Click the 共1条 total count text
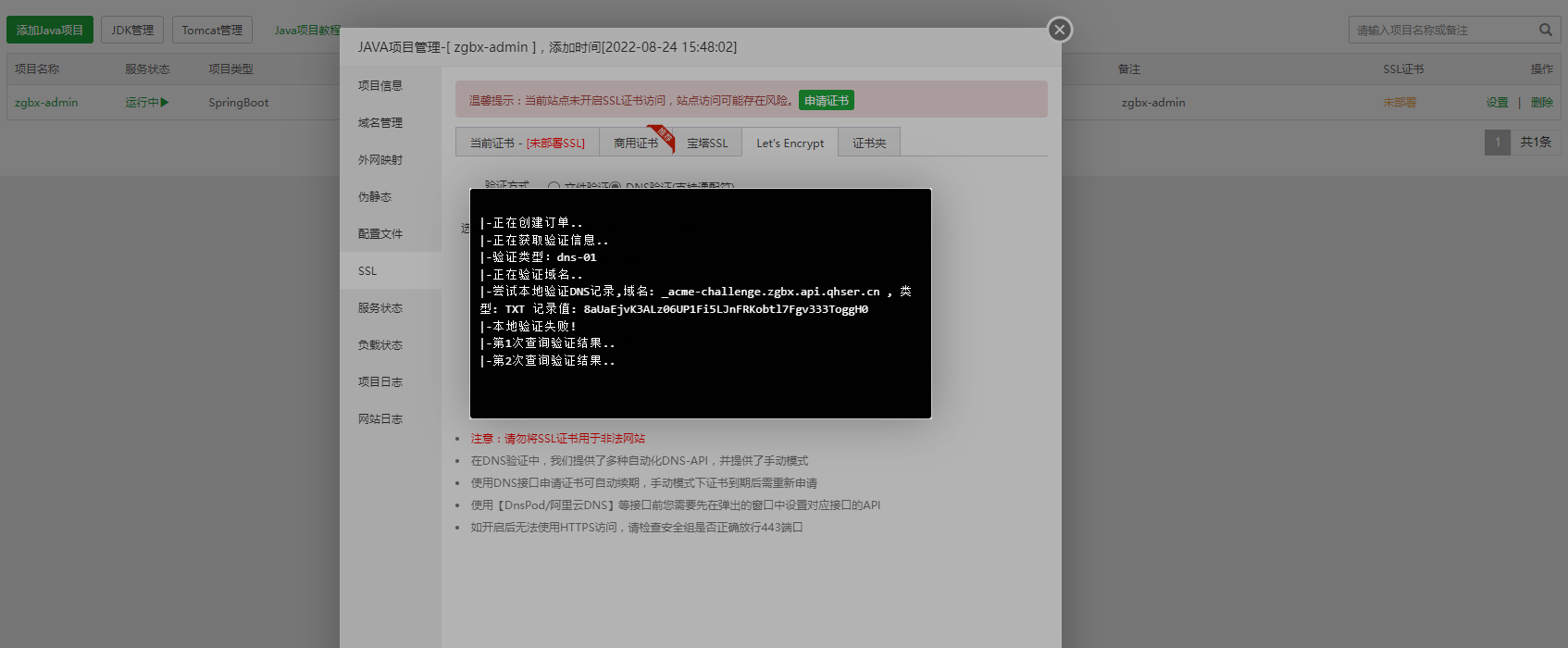The image size is (1568, 648). [1536, 142]
